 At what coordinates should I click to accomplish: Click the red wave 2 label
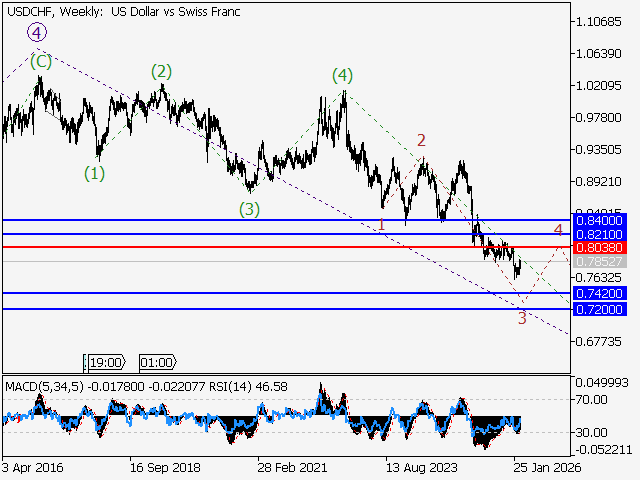tap(422, 140)
